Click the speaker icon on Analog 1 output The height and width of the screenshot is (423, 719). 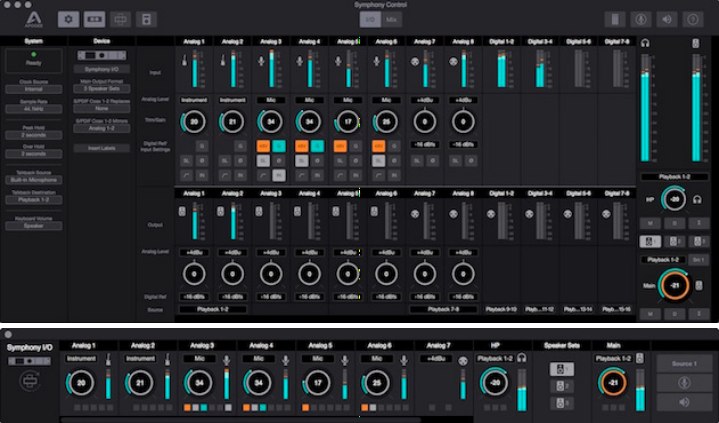pyautogui.click(x=182, y=212)
